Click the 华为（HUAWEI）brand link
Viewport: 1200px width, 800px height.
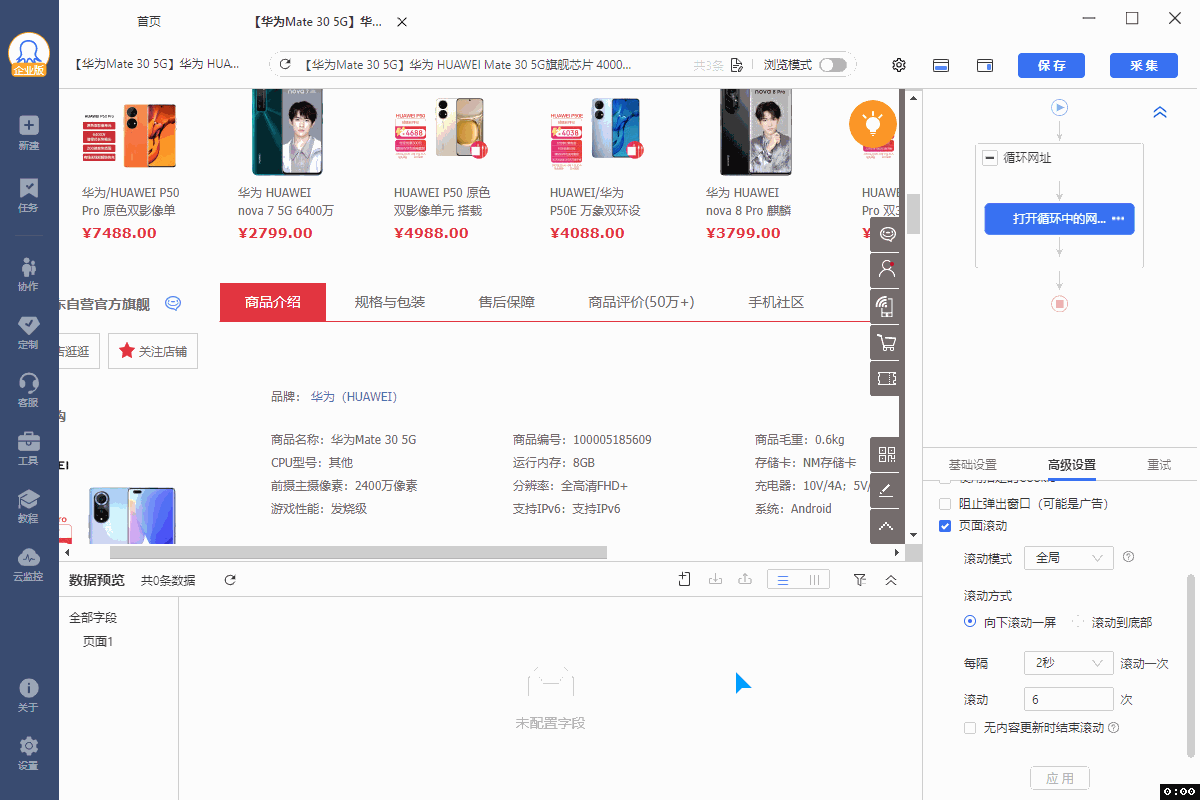354,397
